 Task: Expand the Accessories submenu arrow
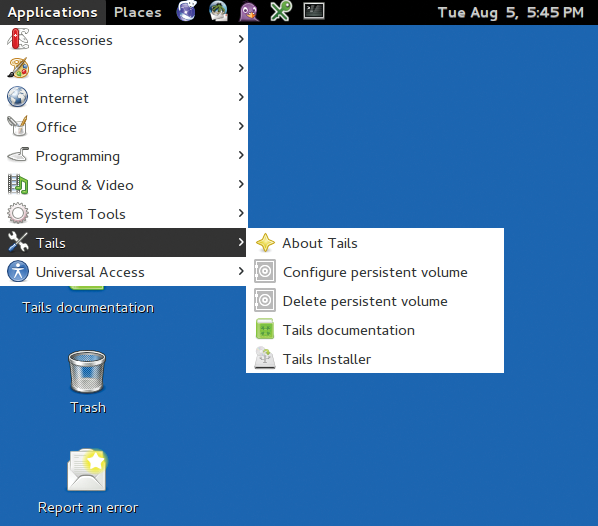point(241,39)
